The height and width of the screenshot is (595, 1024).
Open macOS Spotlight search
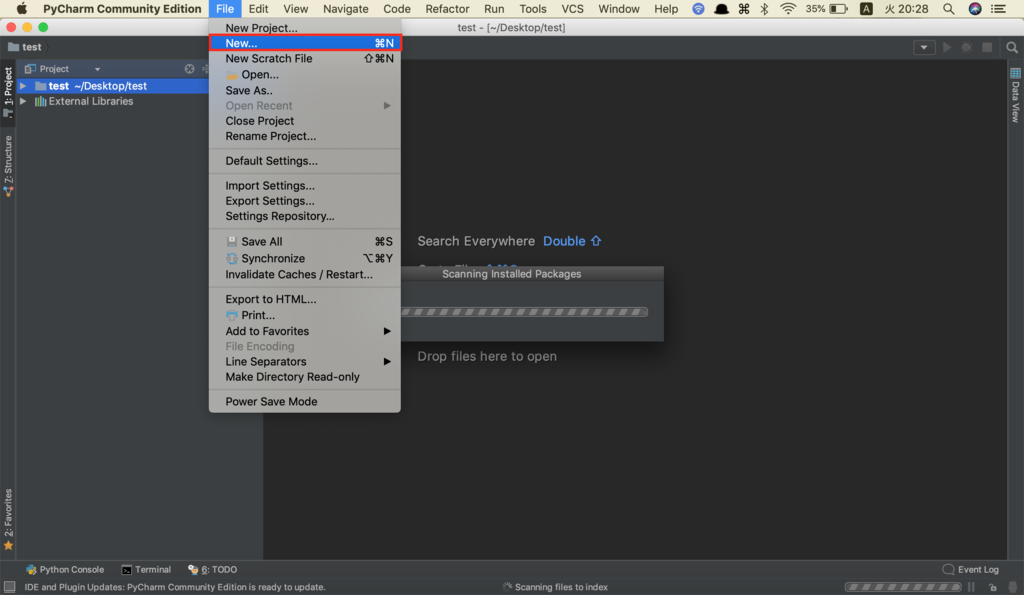(x=948, y=8)
